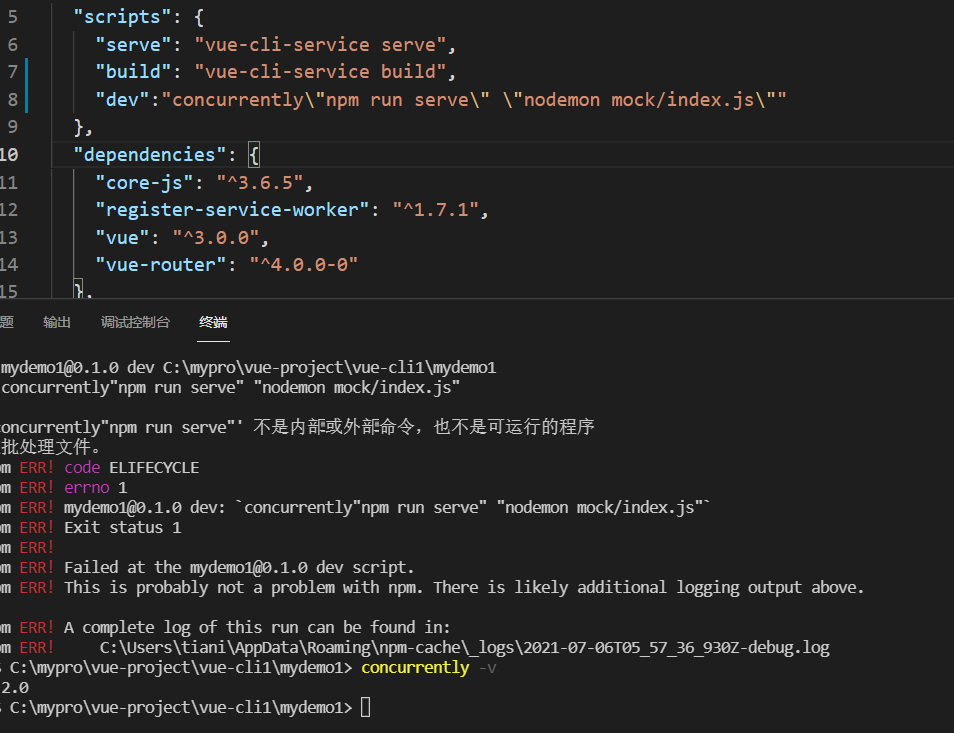Click the "dependencies" key on line 10
This screenshot has height=733, width=954.
click(150, 155)
